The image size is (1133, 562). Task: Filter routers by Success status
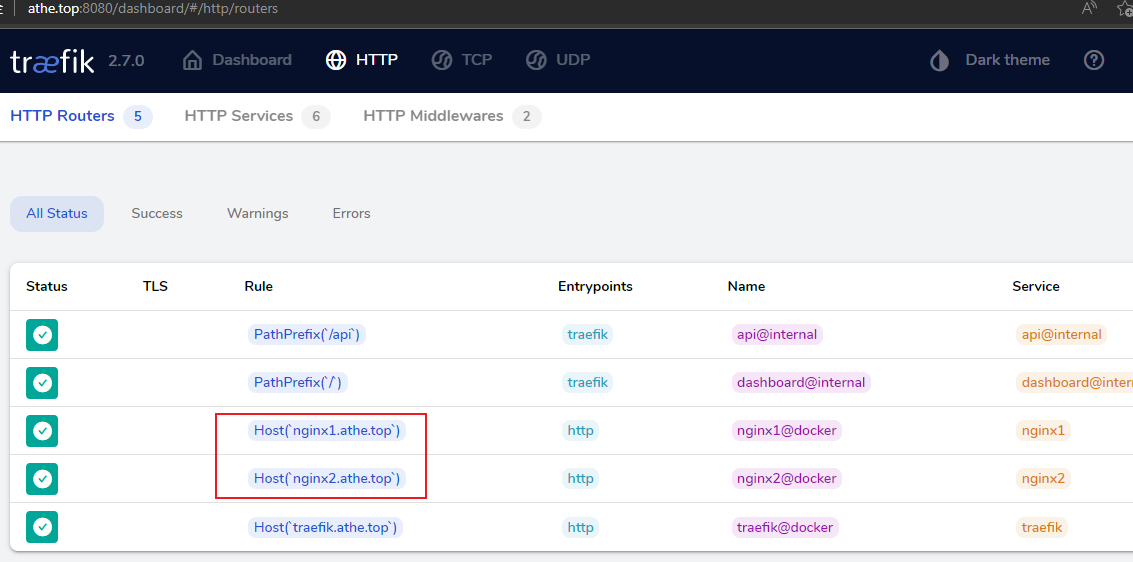pyautogui.click(x=157, y=214)
